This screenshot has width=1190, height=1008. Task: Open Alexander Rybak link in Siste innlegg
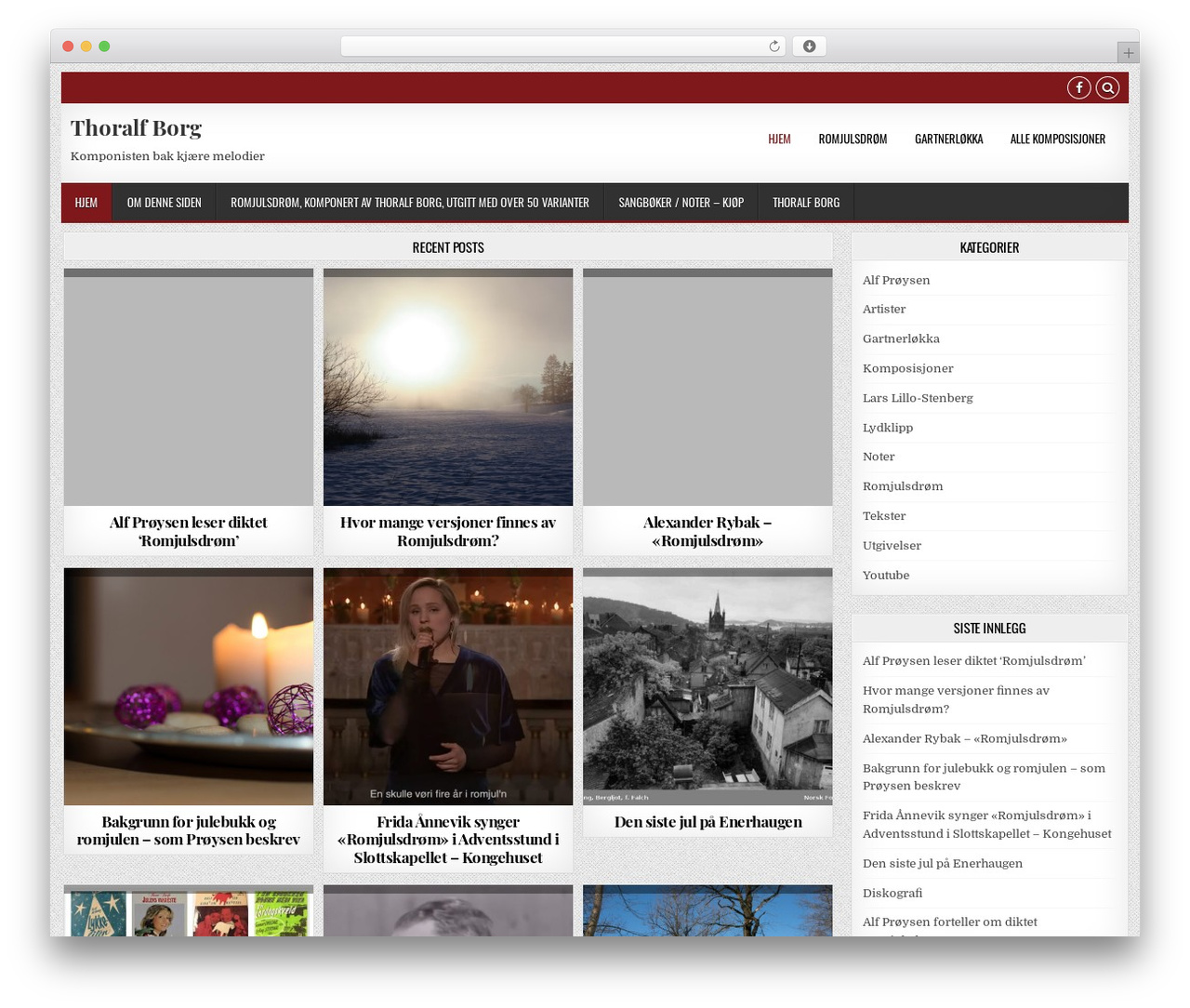tap(965, 738)
